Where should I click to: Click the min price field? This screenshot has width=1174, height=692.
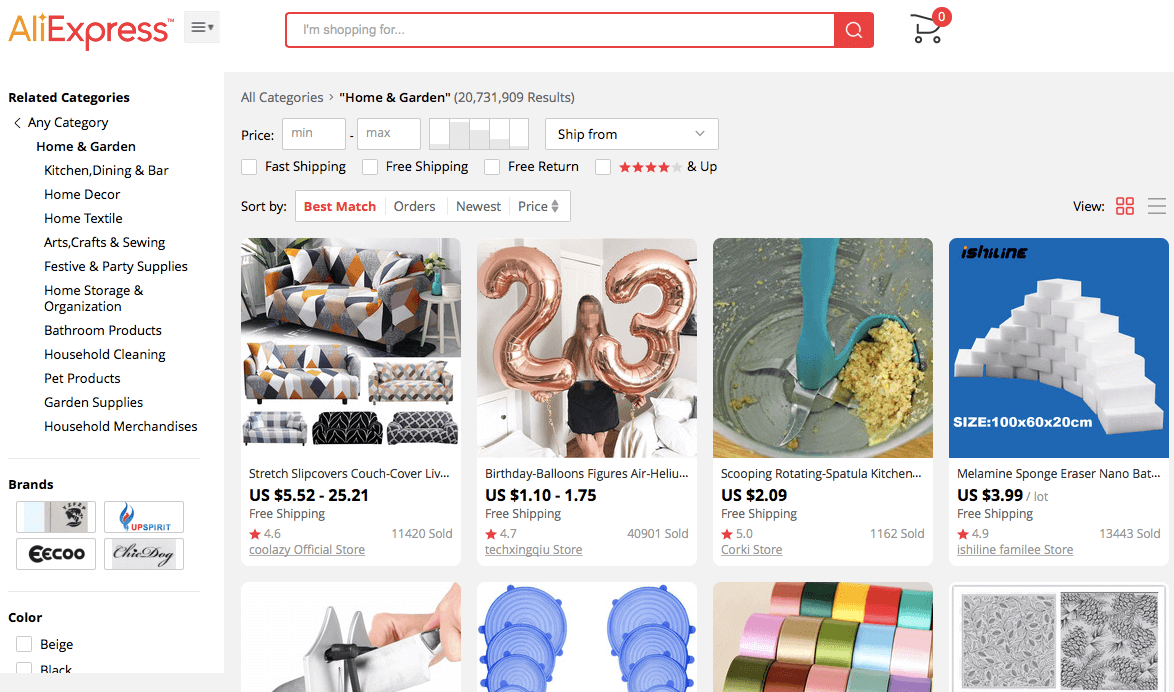314,134
